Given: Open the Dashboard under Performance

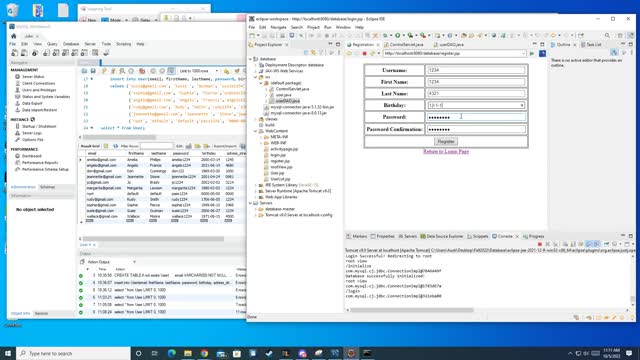Looking at the screenshot, I should [31, 156].
